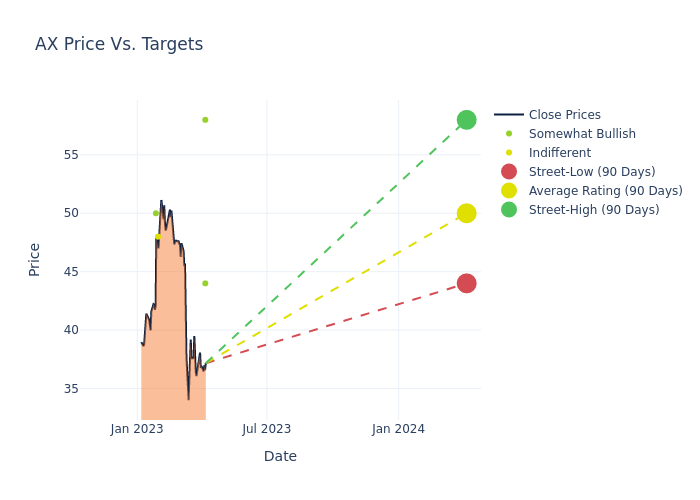Toggle the Close Prices legend entry
Viewport: 700px width, 500px height.
564,115
